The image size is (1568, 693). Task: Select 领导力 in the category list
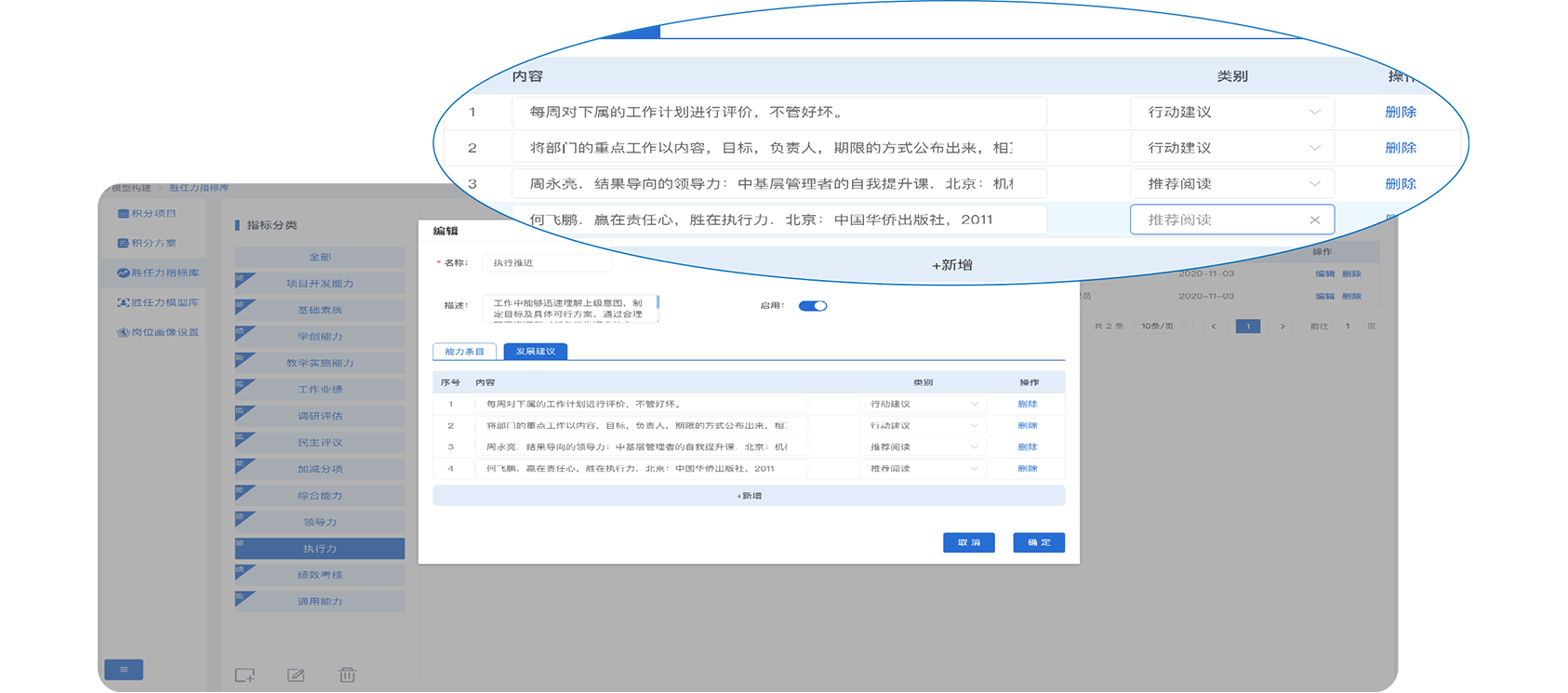pos(320,523)
